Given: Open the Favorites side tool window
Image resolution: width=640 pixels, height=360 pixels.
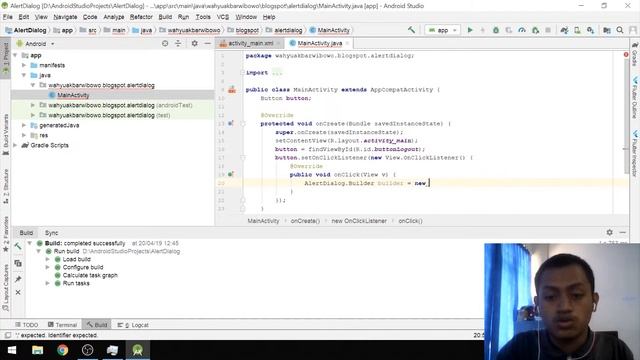Looking at the screenshot, I should pos(6,234).
